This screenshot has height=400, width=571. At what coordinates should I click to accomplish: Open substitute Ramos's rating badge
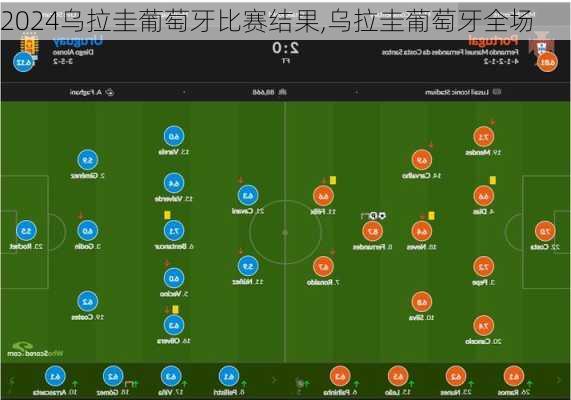[514, 377]
